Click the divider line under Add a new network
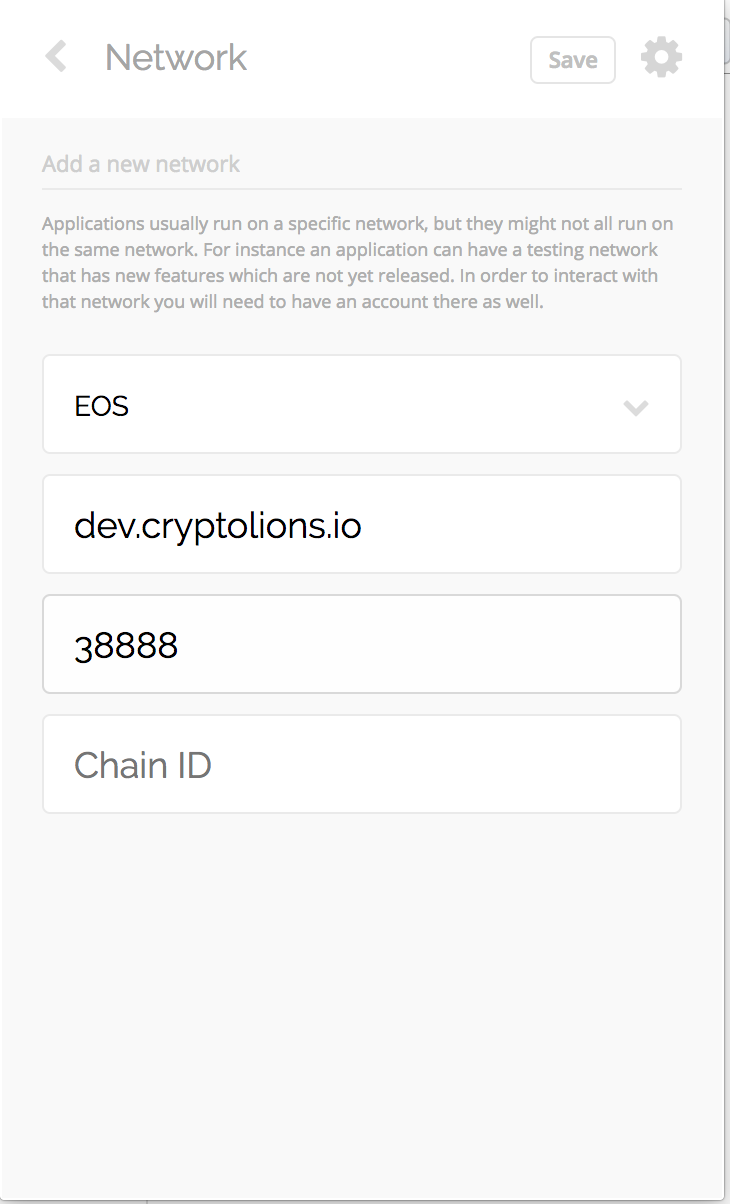730x1204 pixels. pyautogui.click(x=361, y=188)
